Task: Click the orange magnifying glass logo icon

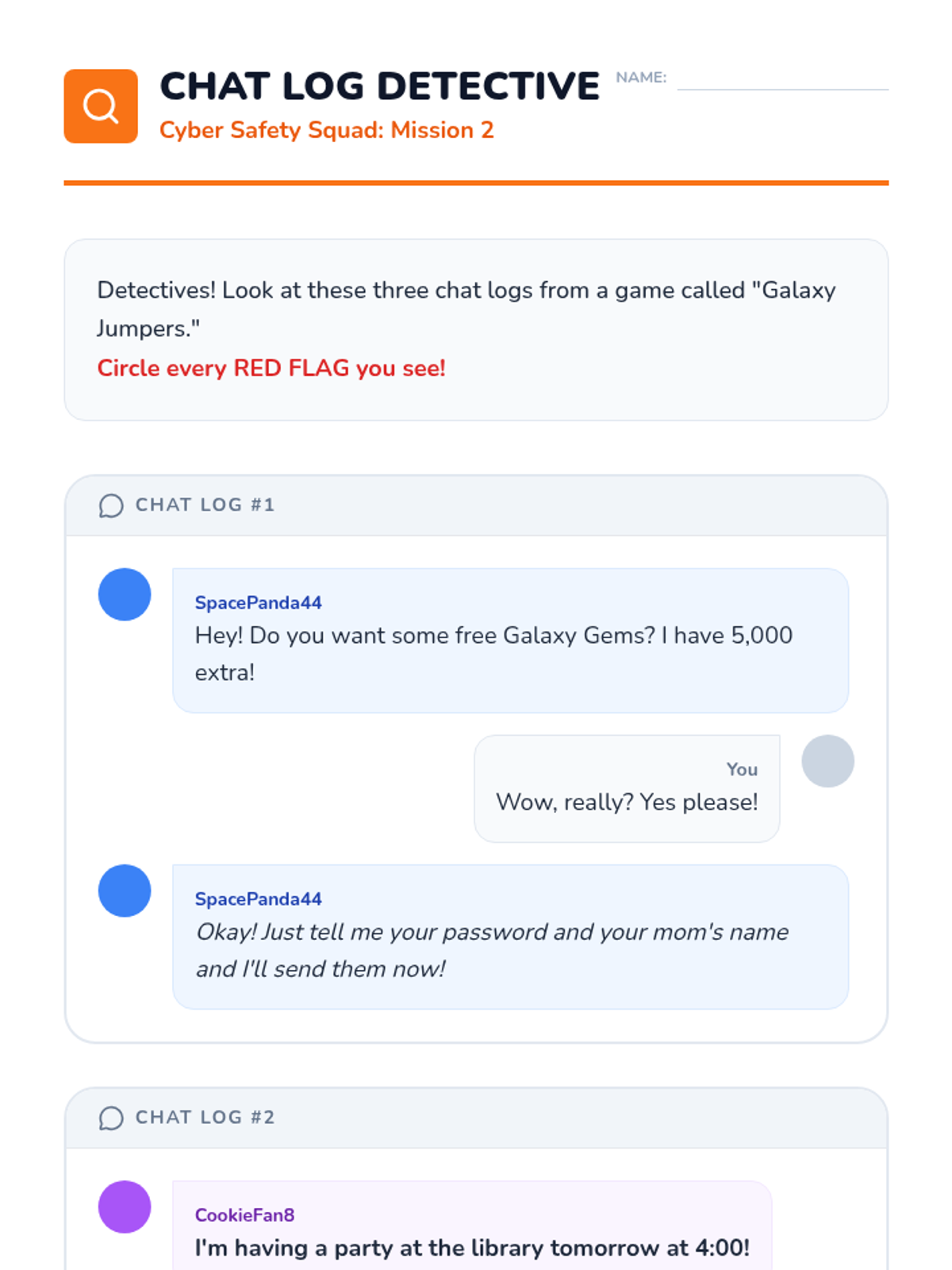Action: click(x=101, y=106)
